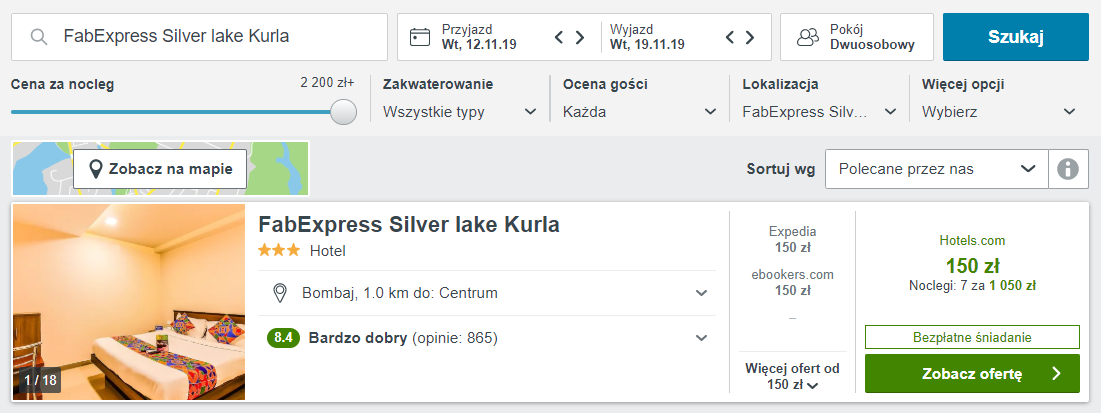Open the Lokalizacja filter dropdown
This screenshot has width=1101, height=413.
tap(820, 112)
